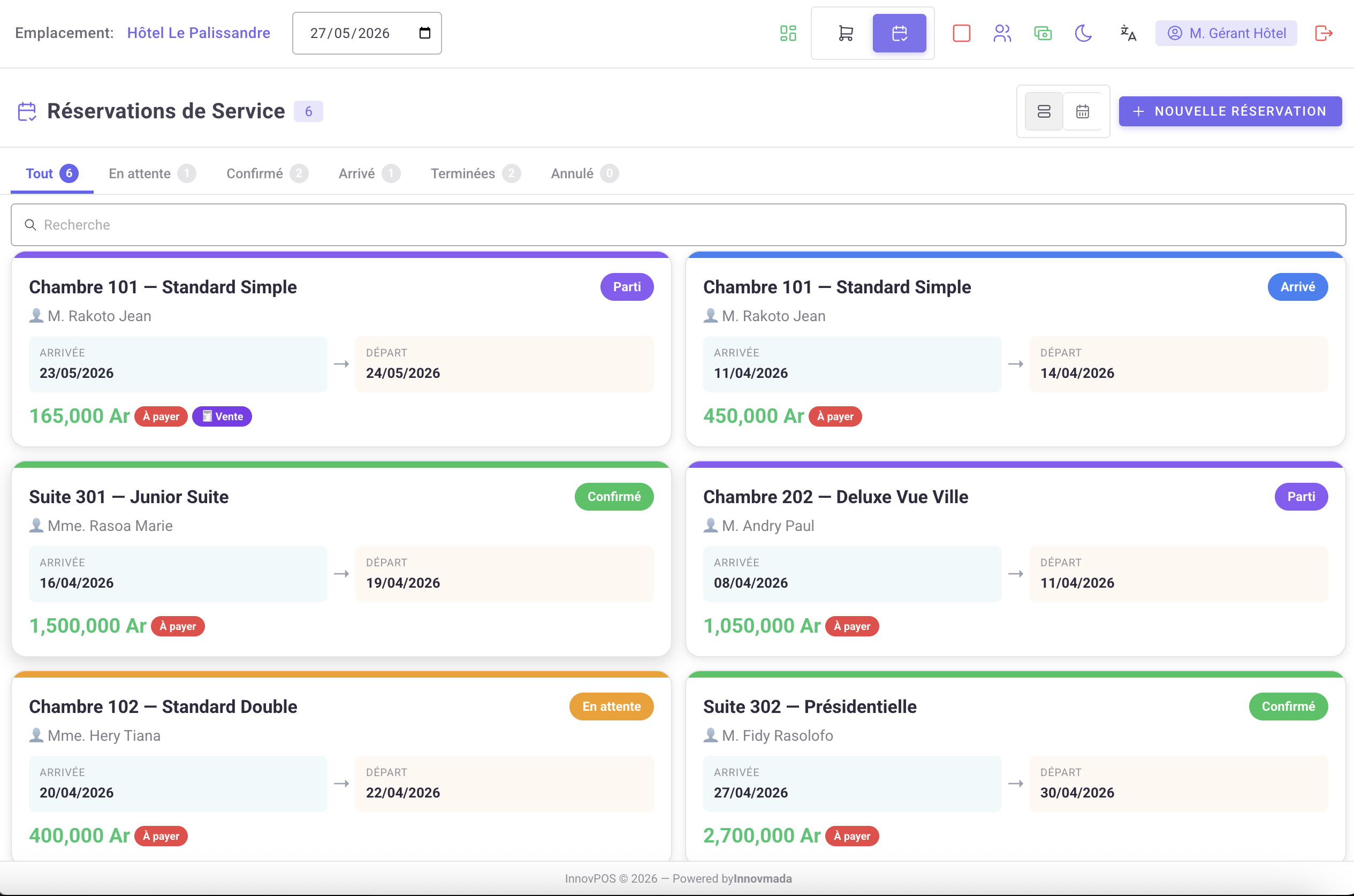Image resolution: width=1354 pixels, height=896 pixels.
Task: Click departure date 14/04/2026
Action: 1077,373
